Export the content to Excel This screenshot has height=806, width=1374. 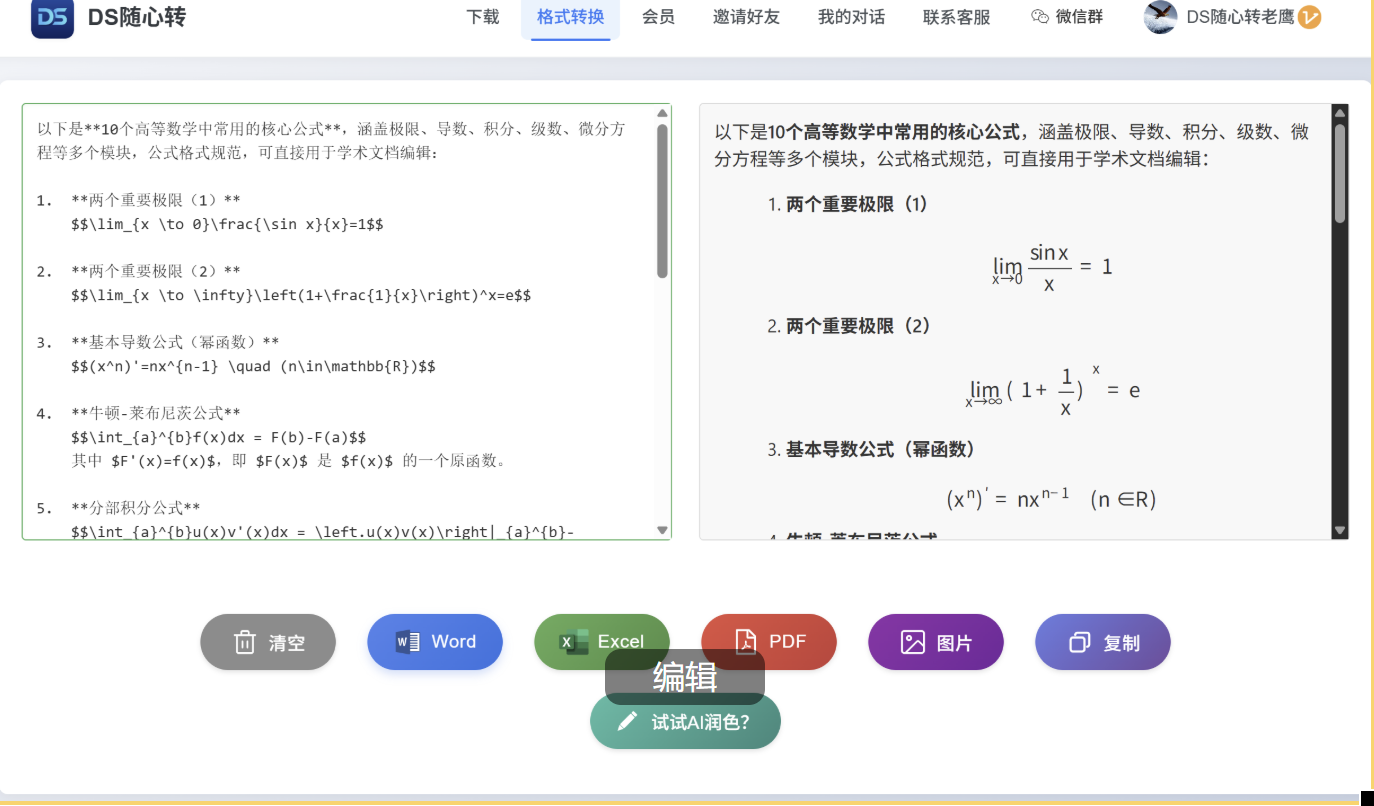pos(602,640)
